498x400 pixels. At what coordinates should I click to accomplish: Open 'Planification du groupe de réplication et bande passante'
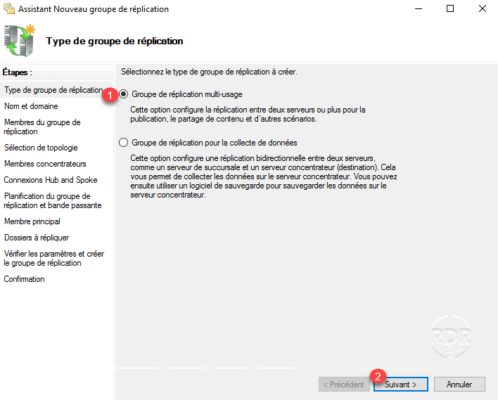53,200
